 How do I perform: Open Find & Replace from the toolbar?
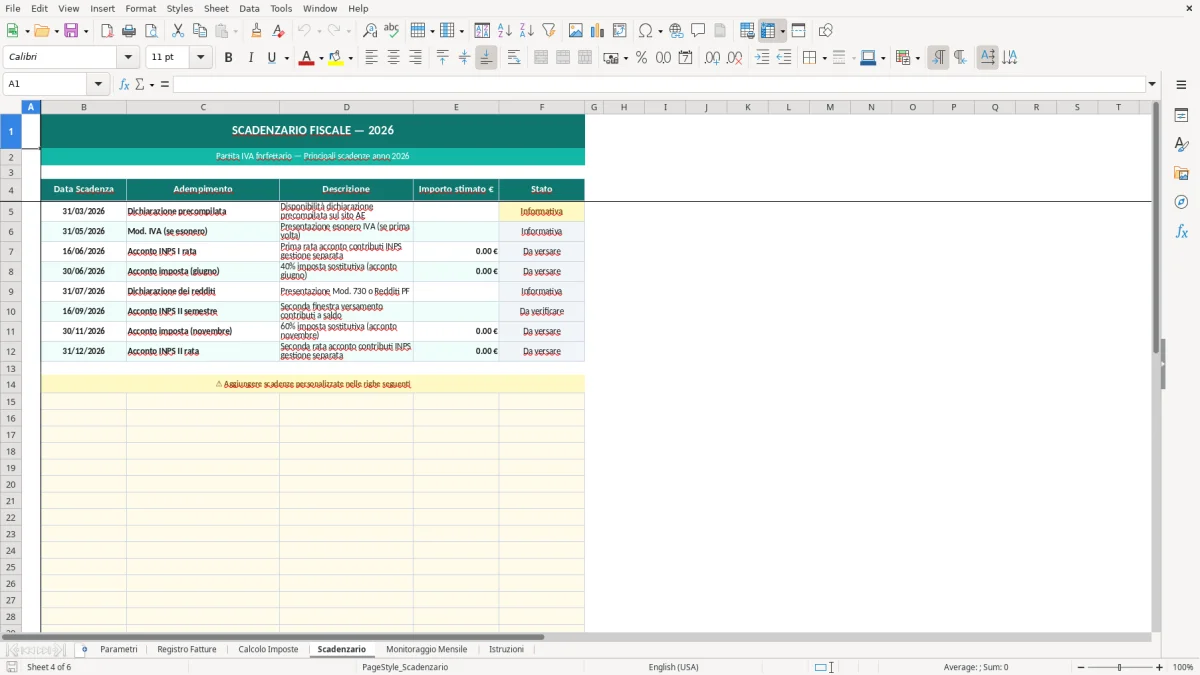point(370,31)
